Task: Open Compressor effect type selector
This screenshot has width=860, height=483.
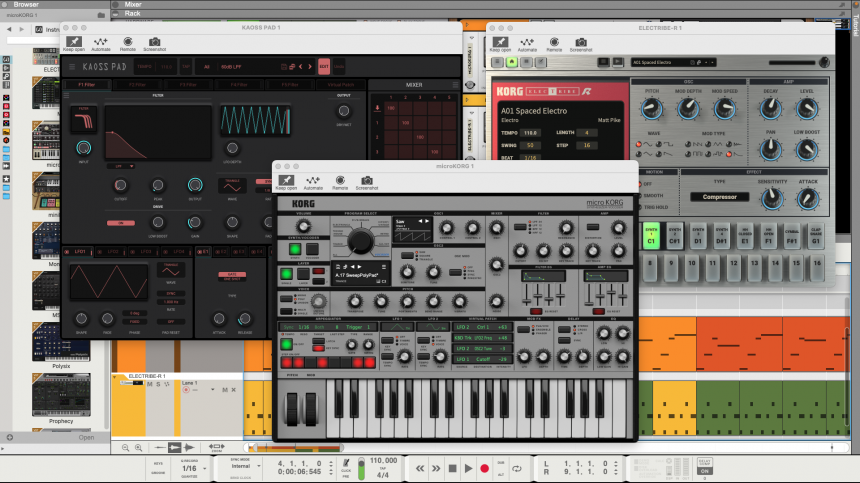Action: click(x=720, y=197)
